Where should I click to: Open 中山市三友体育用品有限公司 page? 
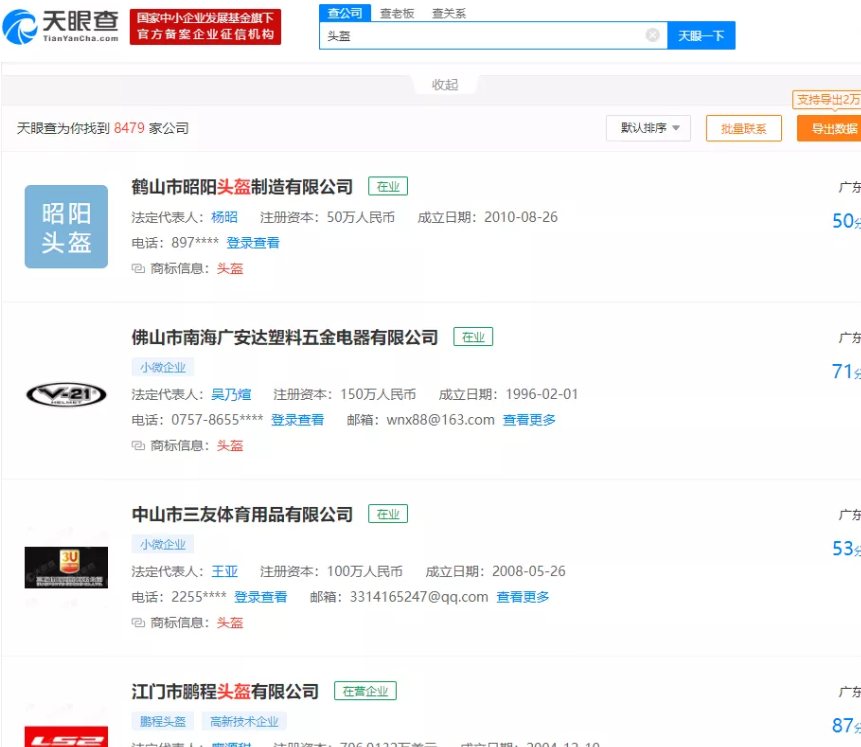point(242,515)
